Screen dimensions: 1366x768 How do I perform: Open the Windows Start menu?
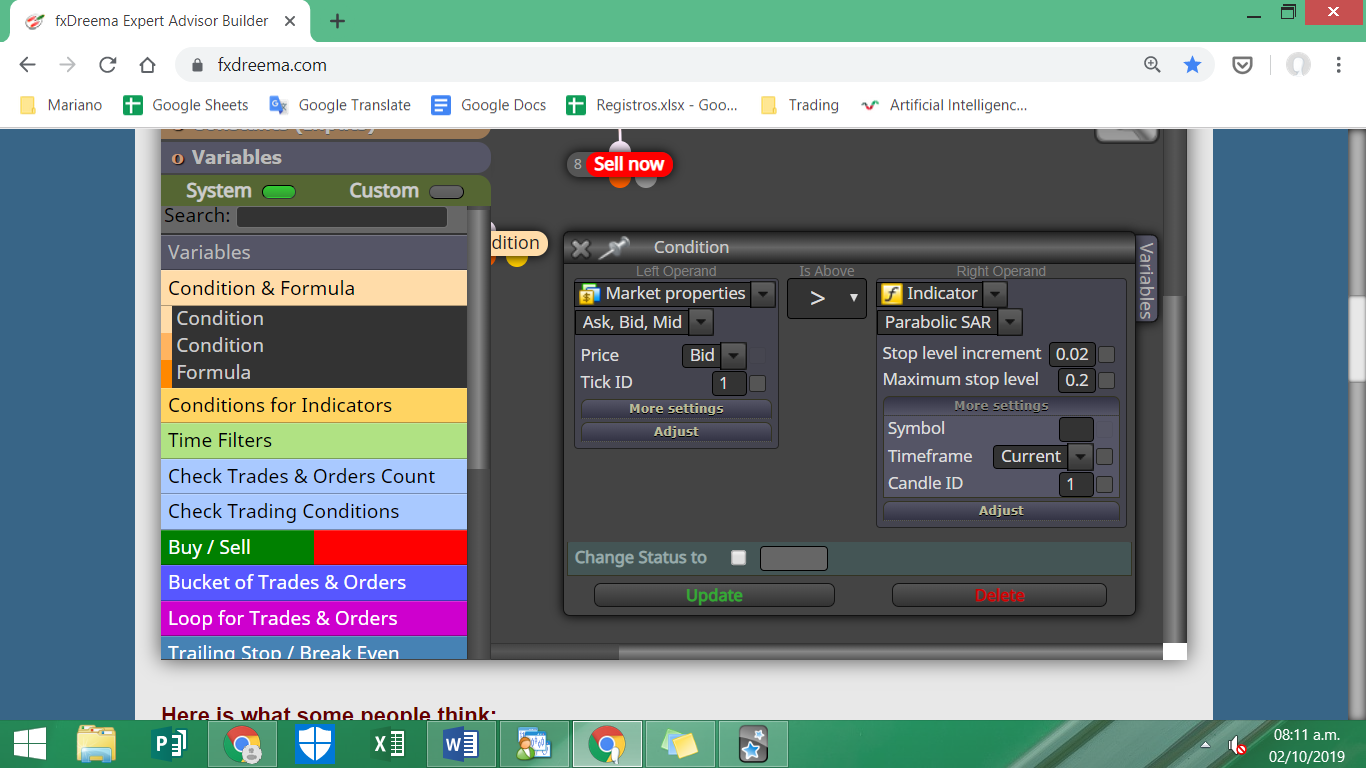[29, 744]
